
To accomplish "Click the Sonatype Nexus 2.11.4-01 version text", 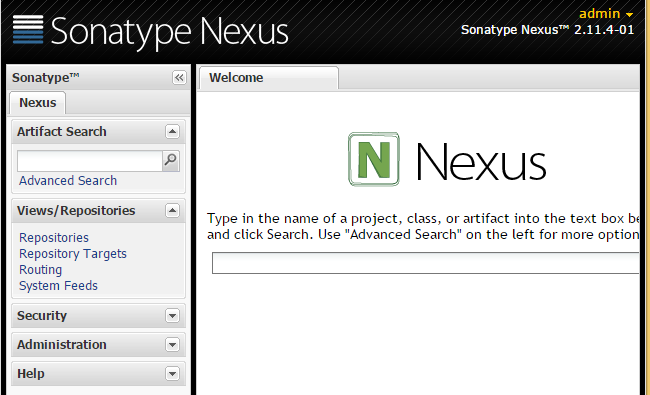I will (x=548, y=30).
